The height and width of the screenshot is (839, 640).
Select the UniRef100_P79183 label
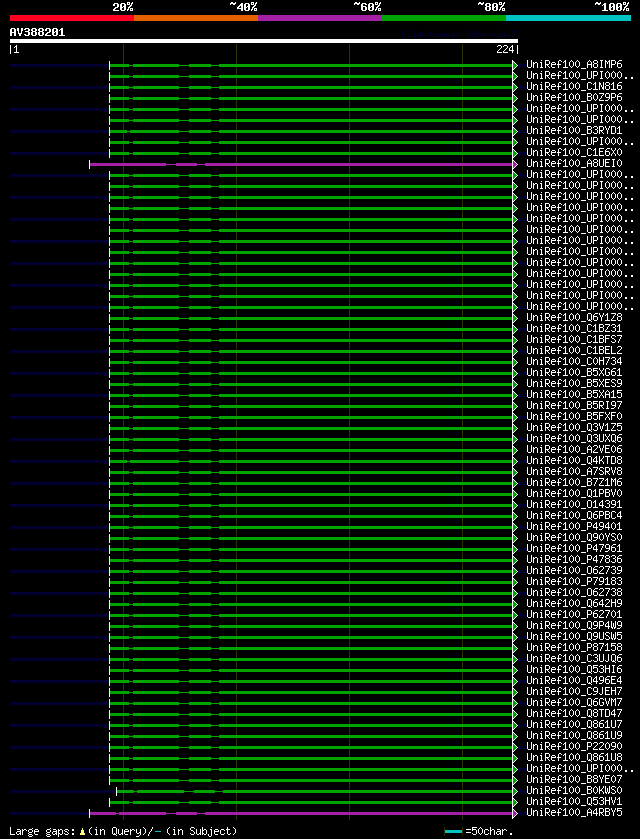[x=574, y=582]
